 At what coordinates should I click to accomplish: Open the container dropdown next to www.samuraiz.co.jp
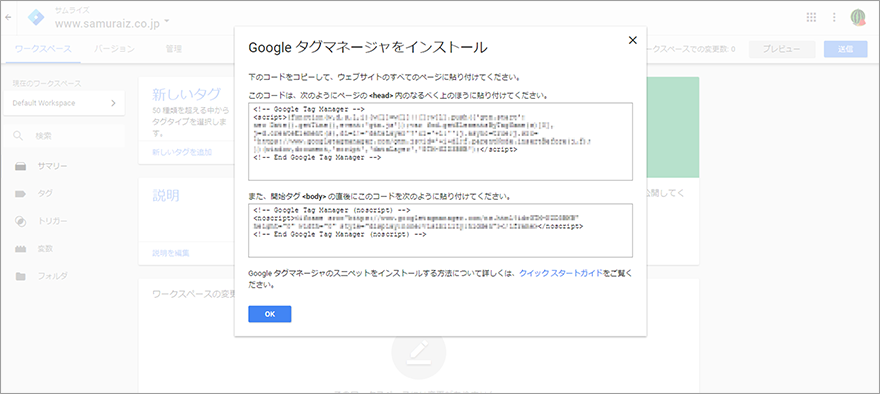(x=166, y=22)
